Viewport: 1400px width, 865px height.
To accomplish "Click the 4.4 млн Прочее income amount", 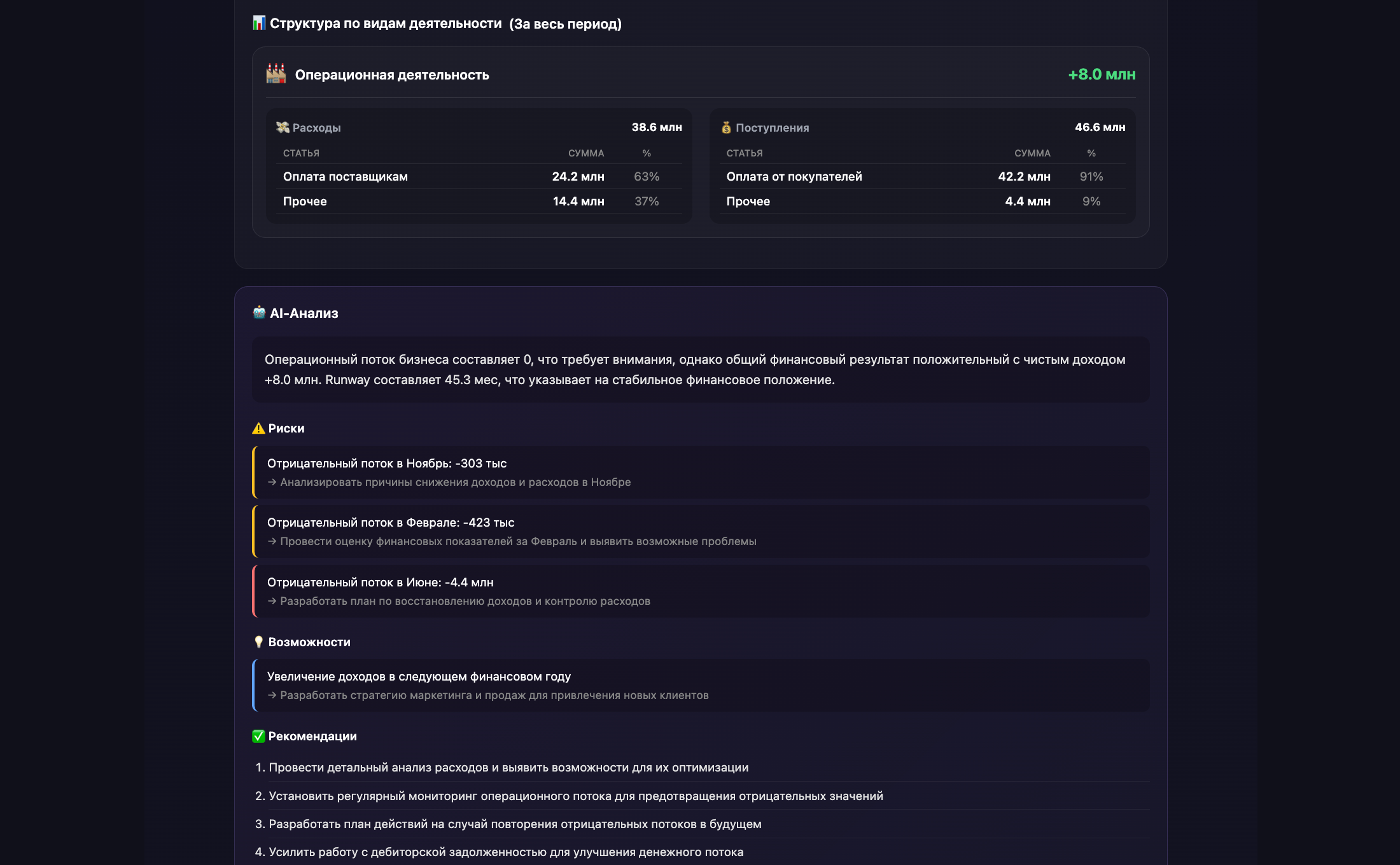I will coord(1027,202).
